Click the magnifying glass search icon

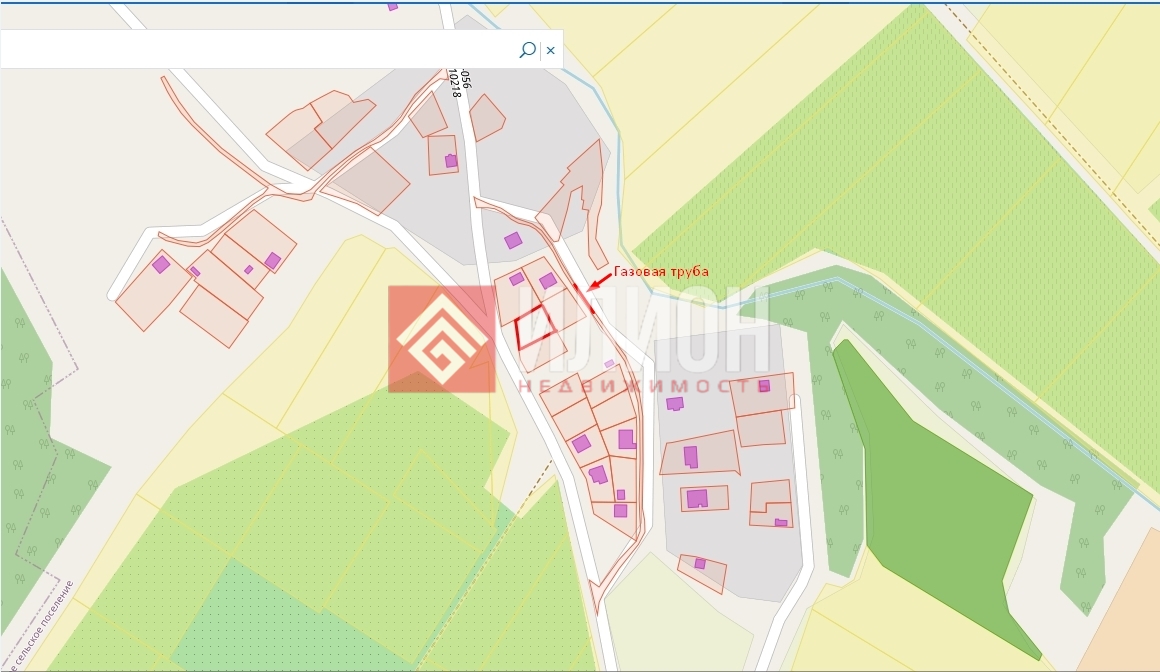point(527,49)
